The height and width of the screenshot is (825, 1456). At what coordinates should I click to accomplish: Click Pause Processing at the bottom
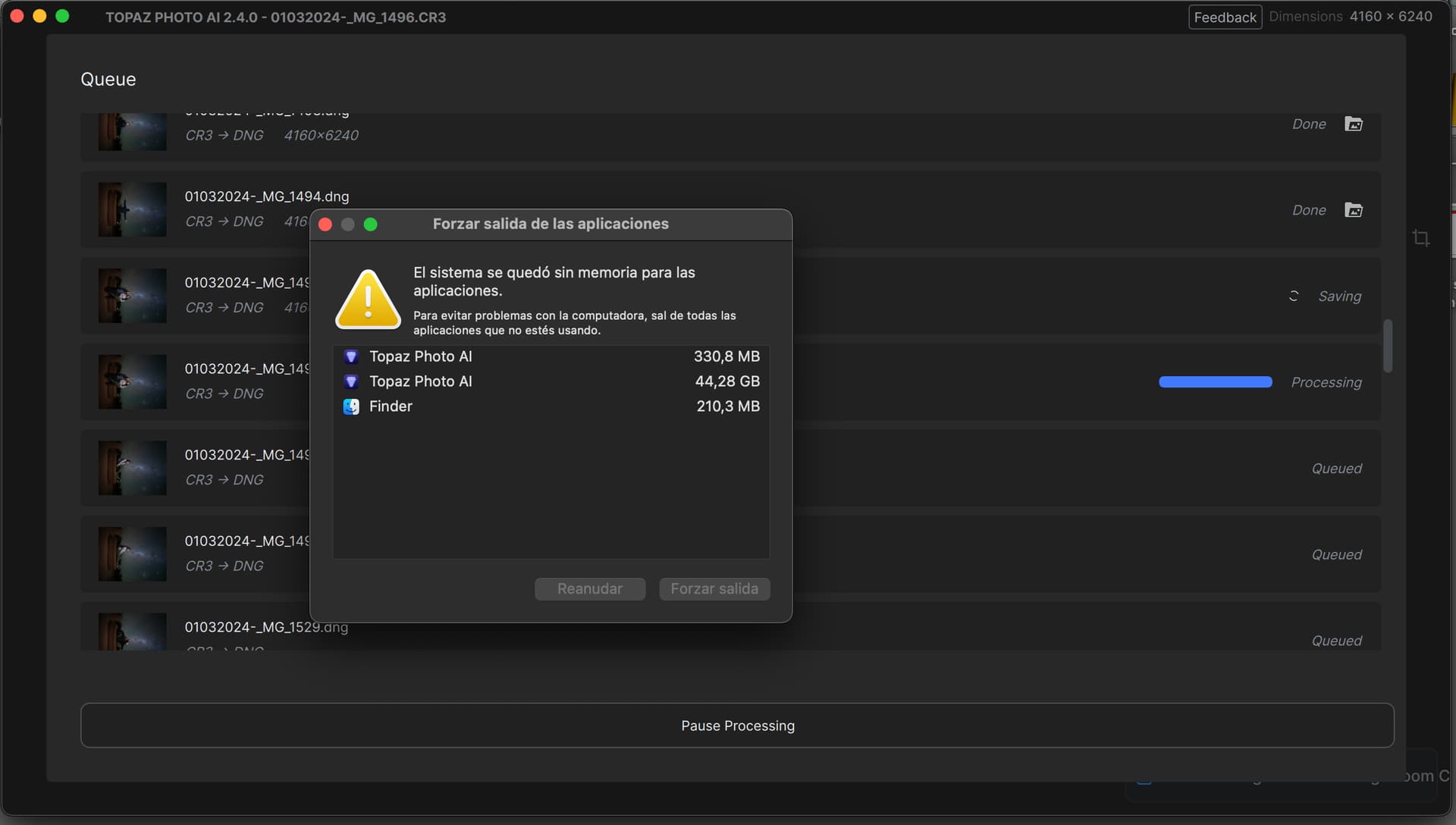pyautogui.click(x=737, y=725)
